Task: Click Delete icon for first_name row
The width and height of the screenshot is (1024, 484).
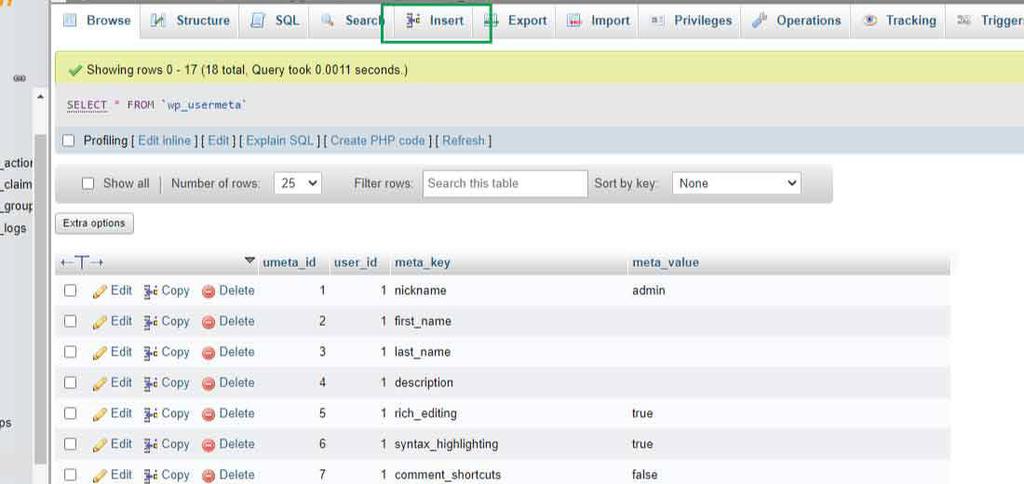Action: [208, 322]
